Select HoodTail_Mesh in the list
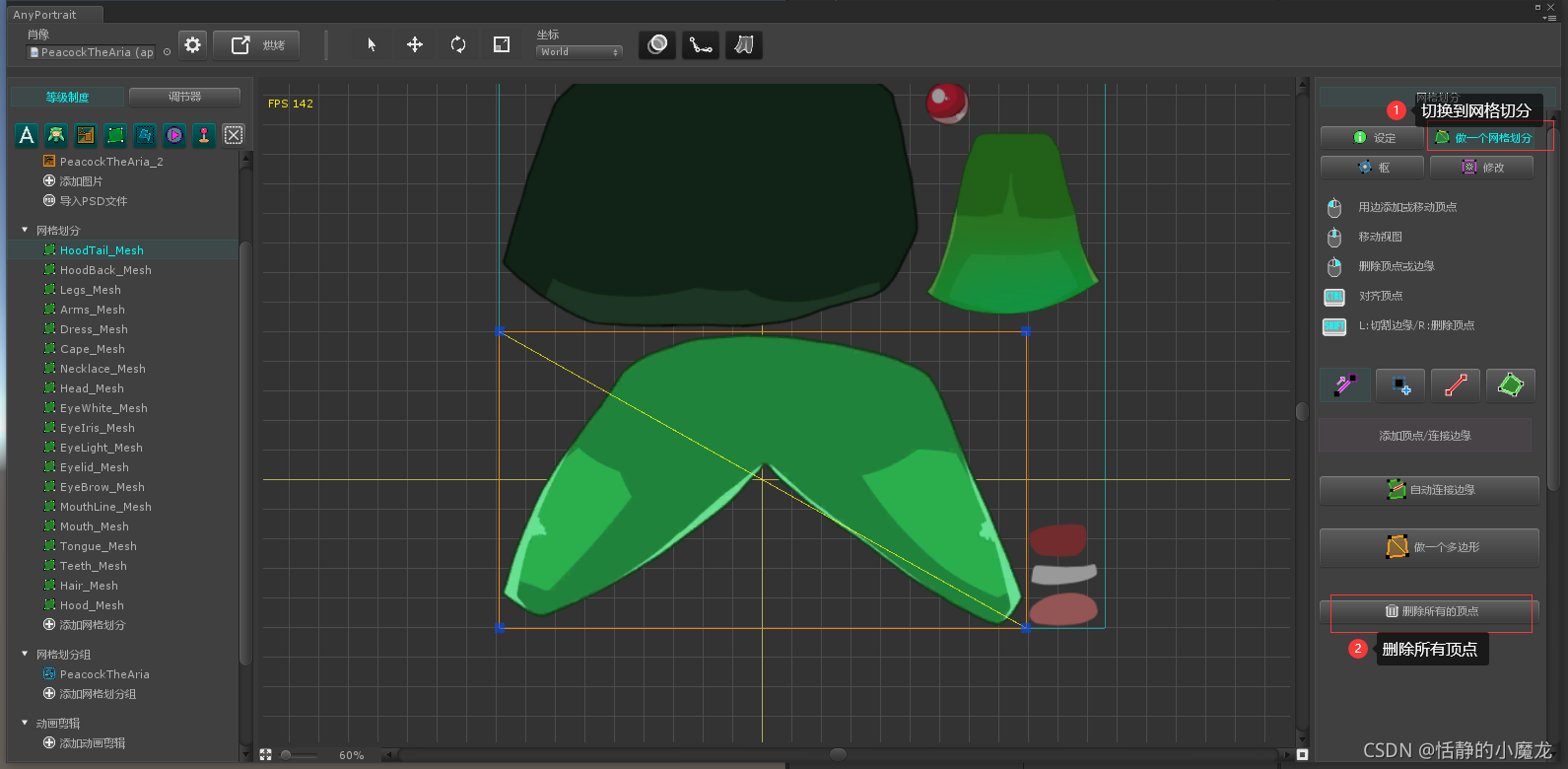This screenshot has width=1568, height=769. (x=123, y=250)
